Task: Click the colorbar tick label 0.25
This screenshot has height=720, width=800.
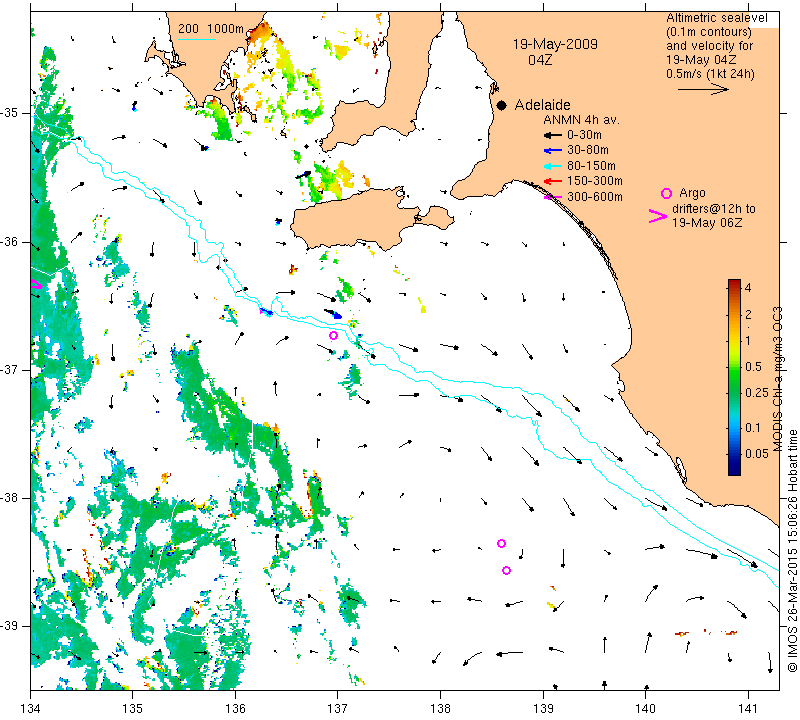Action: point(757,392)
